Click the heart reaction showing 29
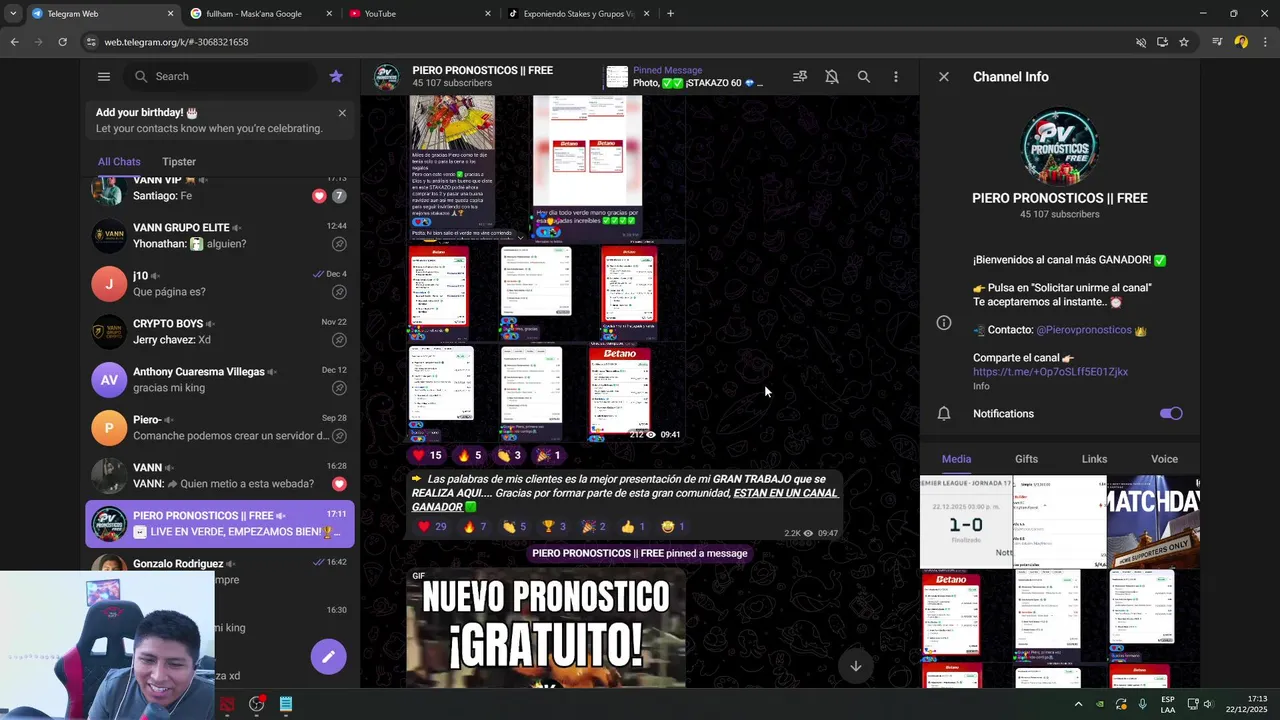The height and width of the screenshot is (720, 1280). [432, 527]
